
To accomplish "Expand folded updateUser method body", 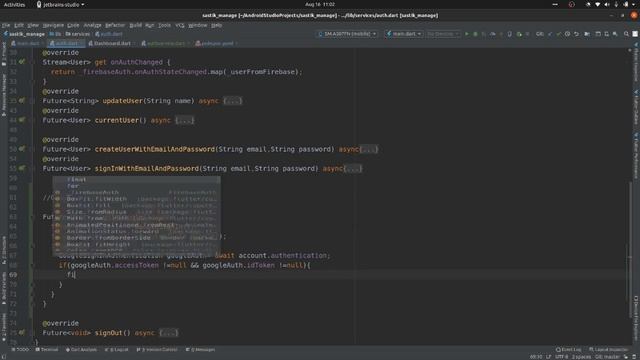I will coord(233,101).
